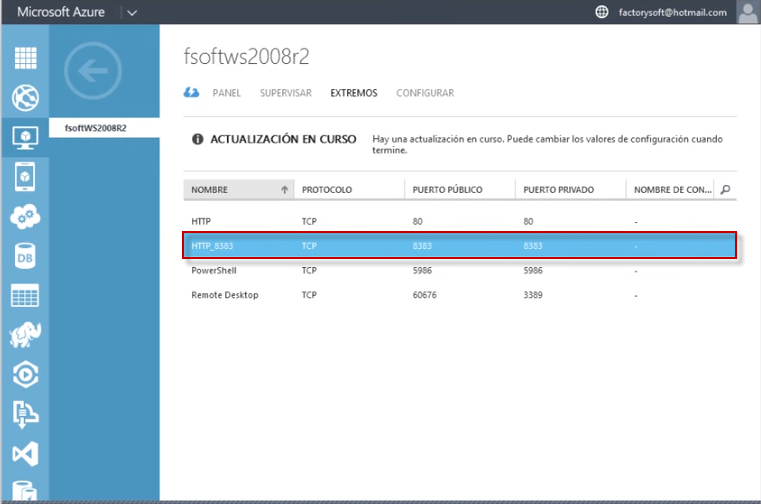Open SQL Databases DB icon
This screenshot has width=761, height=504.
click(24, 257)
